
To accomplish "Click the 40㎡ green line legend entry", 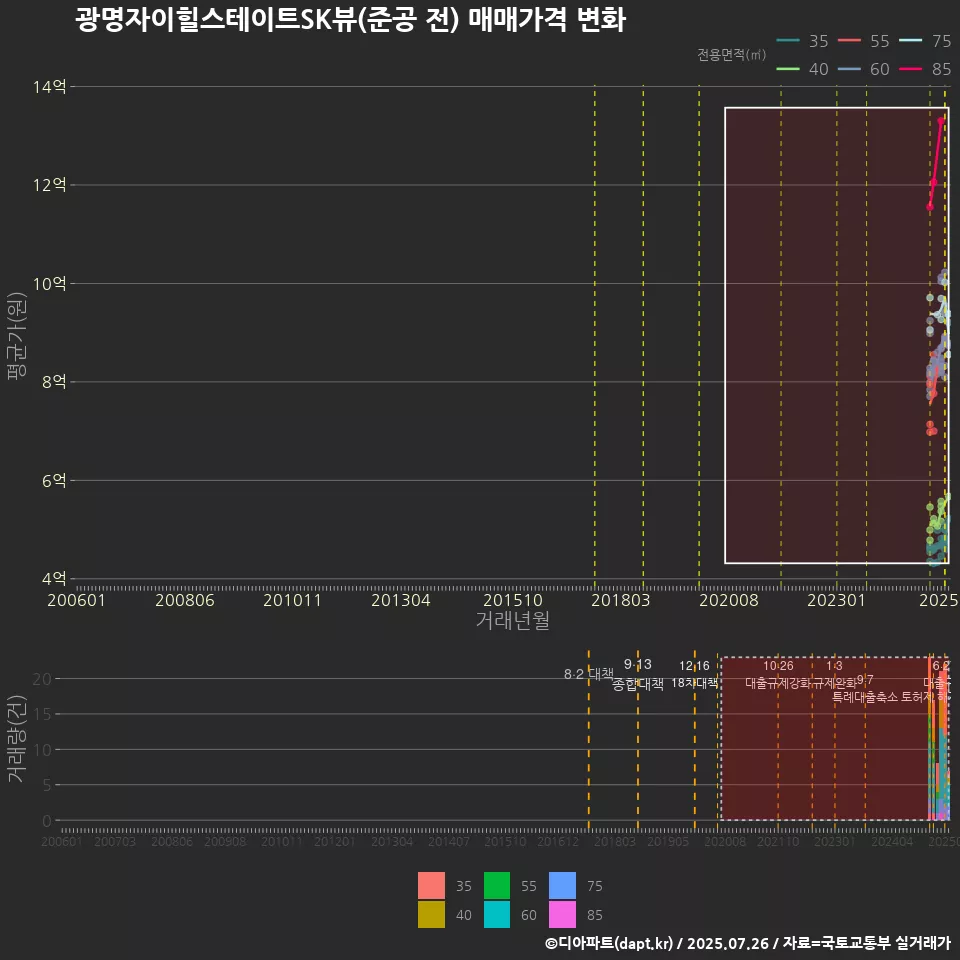I will 802,69.
